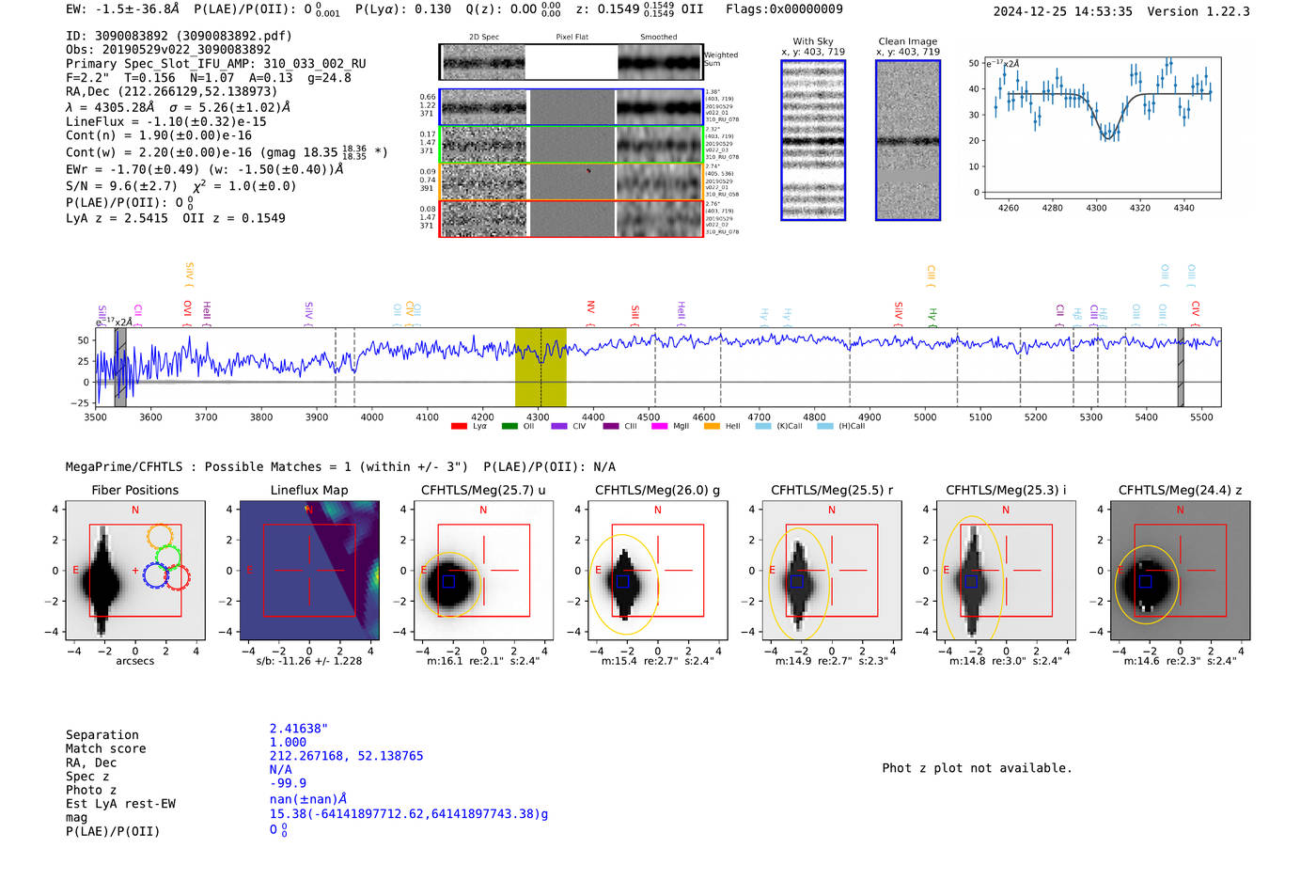Click the CFHTLS u-band cutout image
Viewport: 1316px width, 896px height.
pyautogui.click(x=483, y=571)
